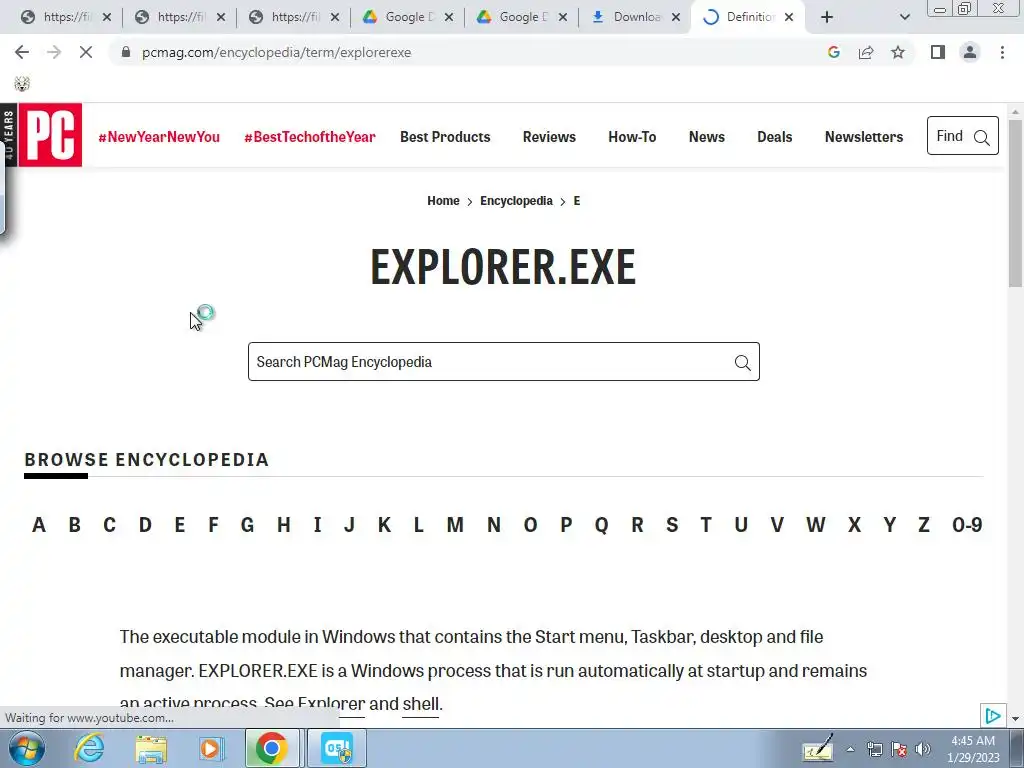Click the volume speaker icon
The width and height of the screenshot is (1024, 768).
pos(922,749)
